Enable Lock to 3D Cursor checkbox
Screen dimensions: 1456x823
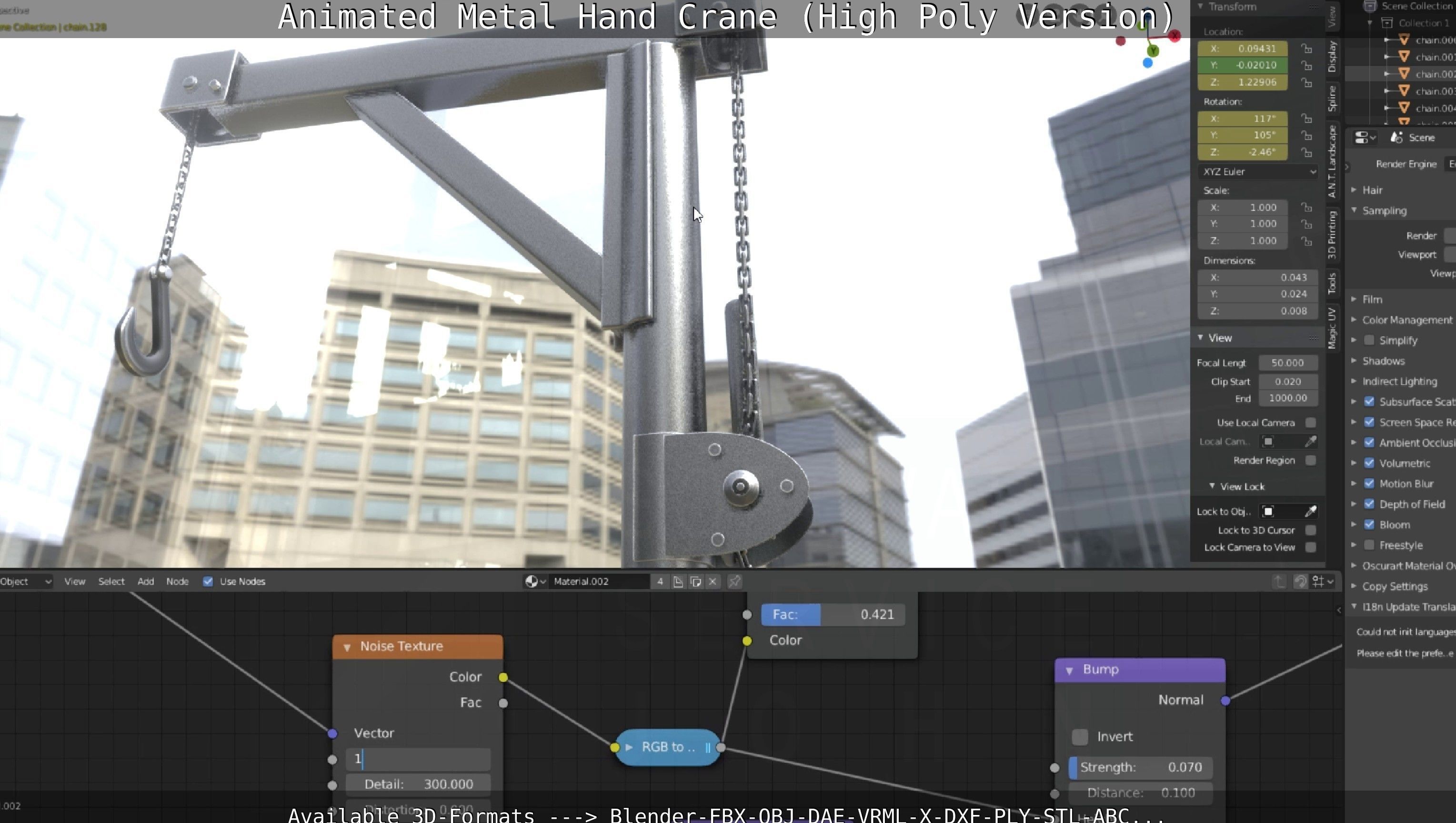click(x=1310, y=530)
